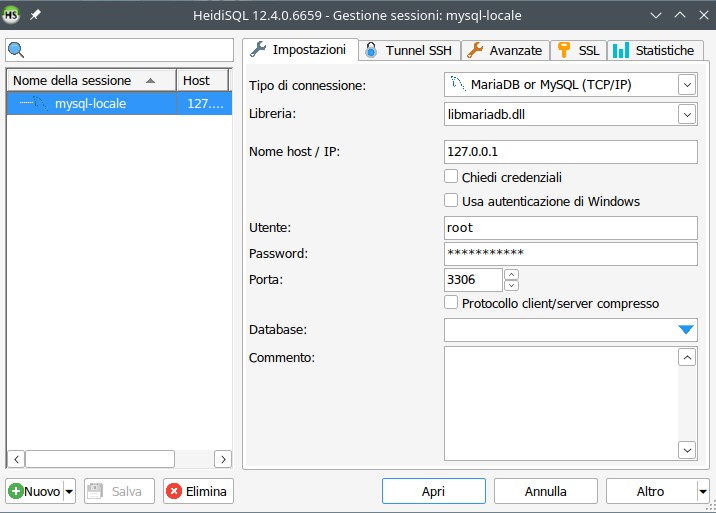Click the pin icon in title bar
The image size is (716, 513).
click(x=35, y=15)
